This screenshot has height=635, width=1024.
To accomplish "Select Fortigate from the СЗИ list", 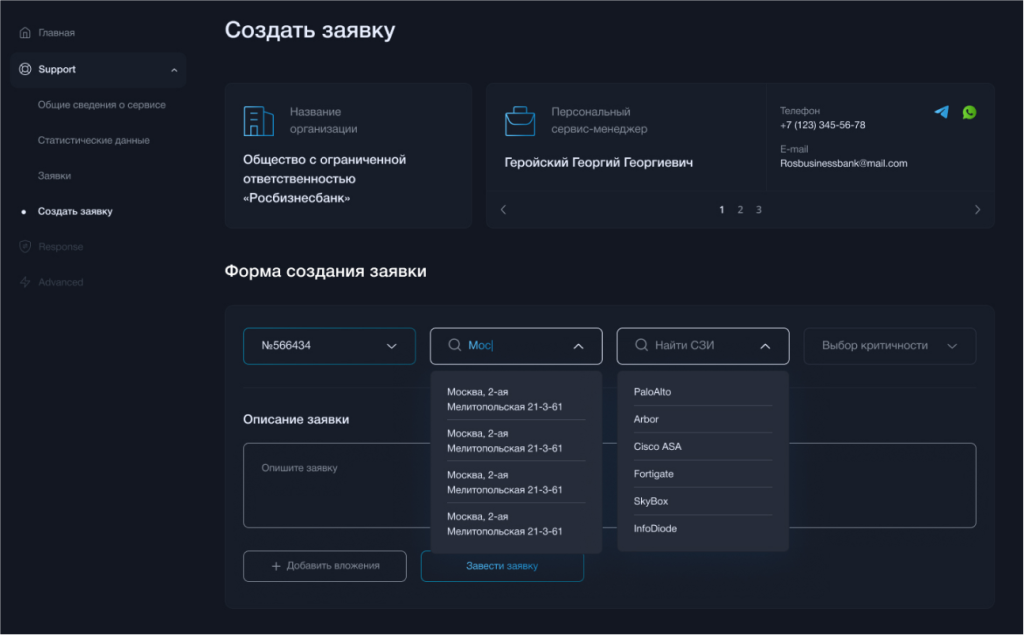I will [x=652, y=473].
